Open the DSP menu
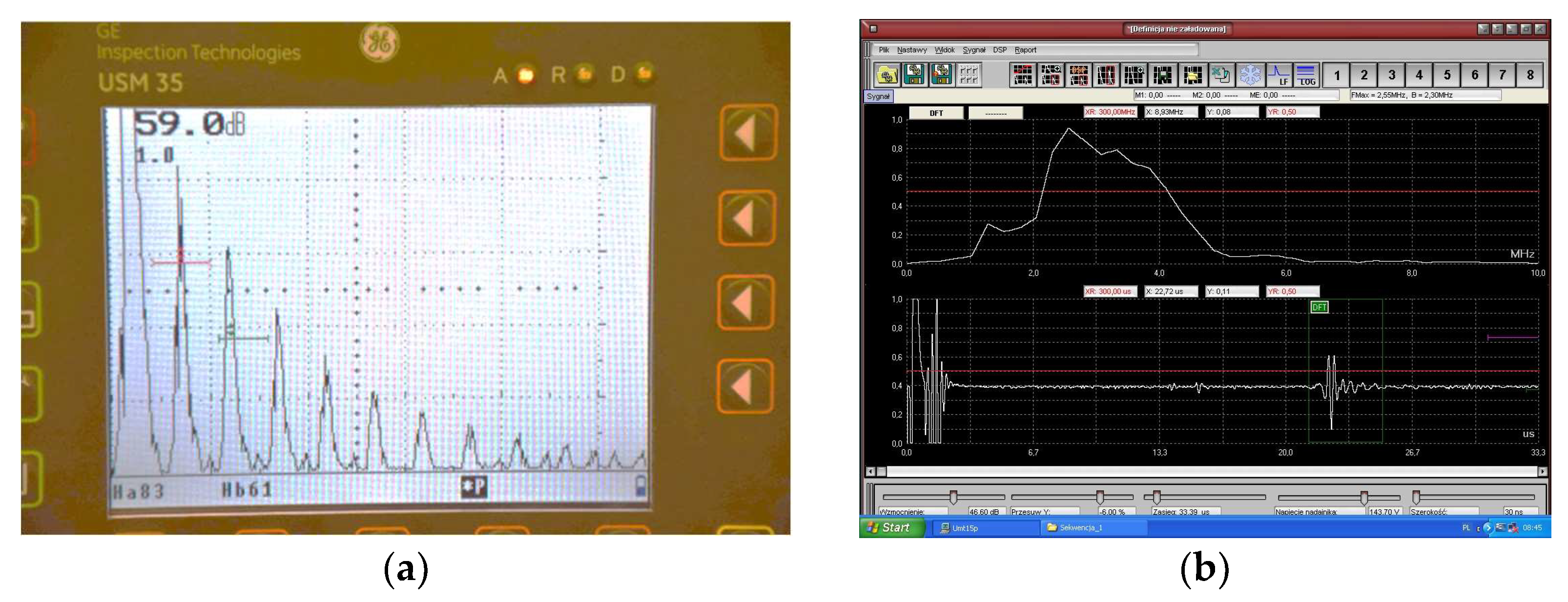 1000,50
